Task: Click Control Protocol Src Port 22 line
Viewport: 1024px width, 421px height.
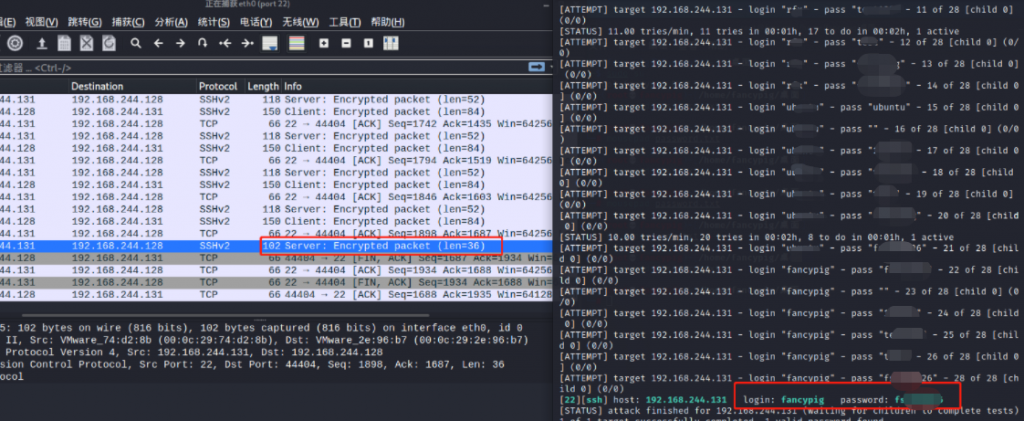Action: click(x=252, y=364)
